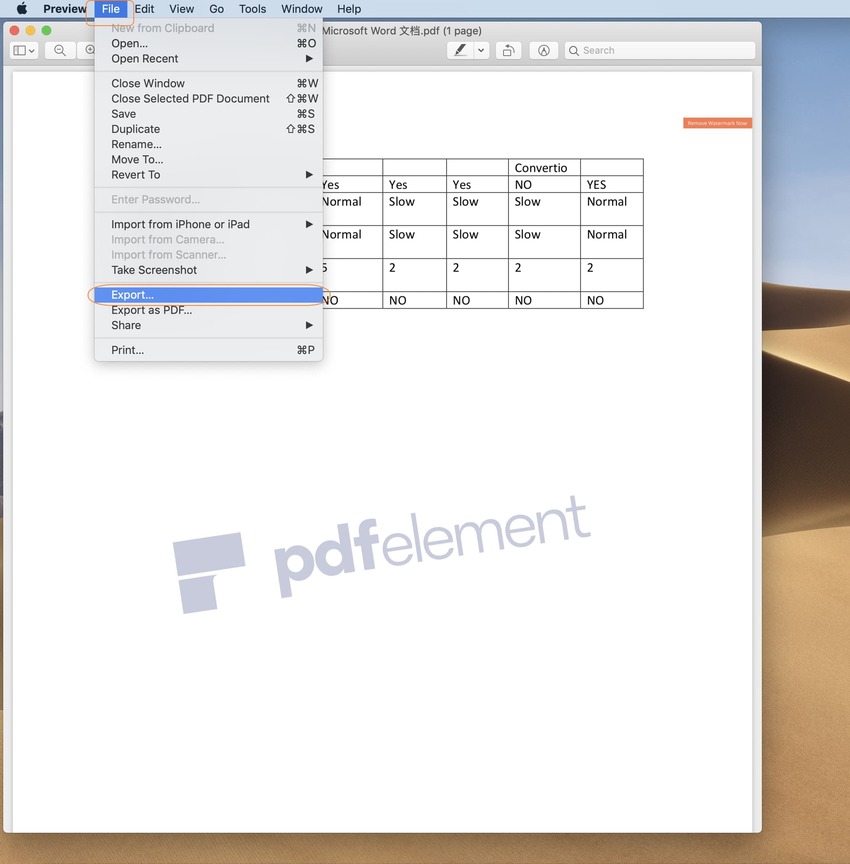Choose Print... from the File menu

click(x=208, y=350)
